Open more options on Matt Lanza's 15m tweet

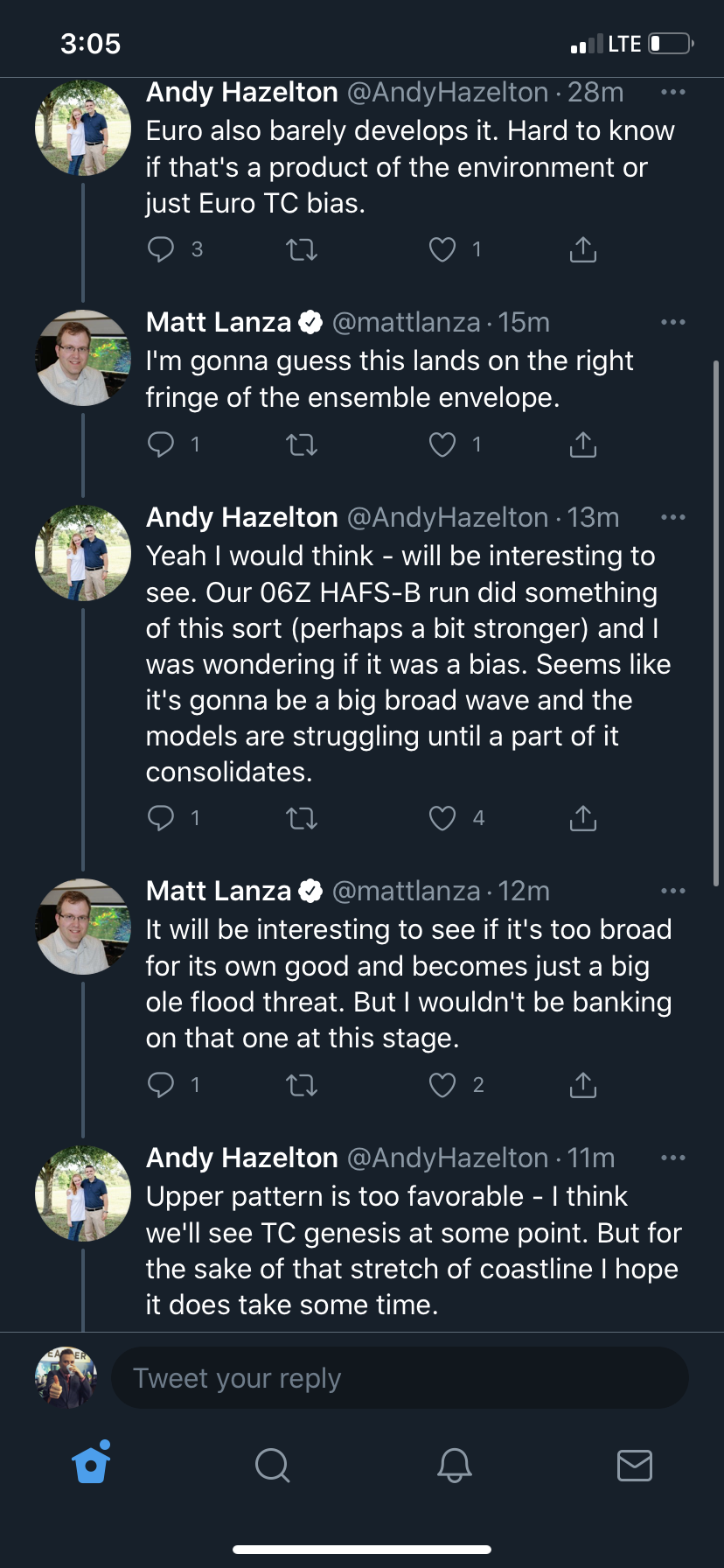tap(672, 322)
